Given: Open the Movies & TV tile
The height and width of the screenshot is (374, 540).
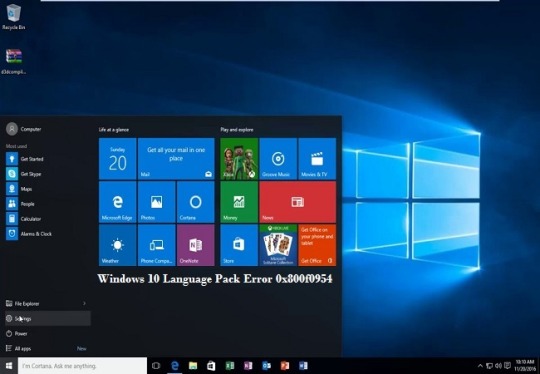Looking at the screenshot, I should click(x=317, y=159).
